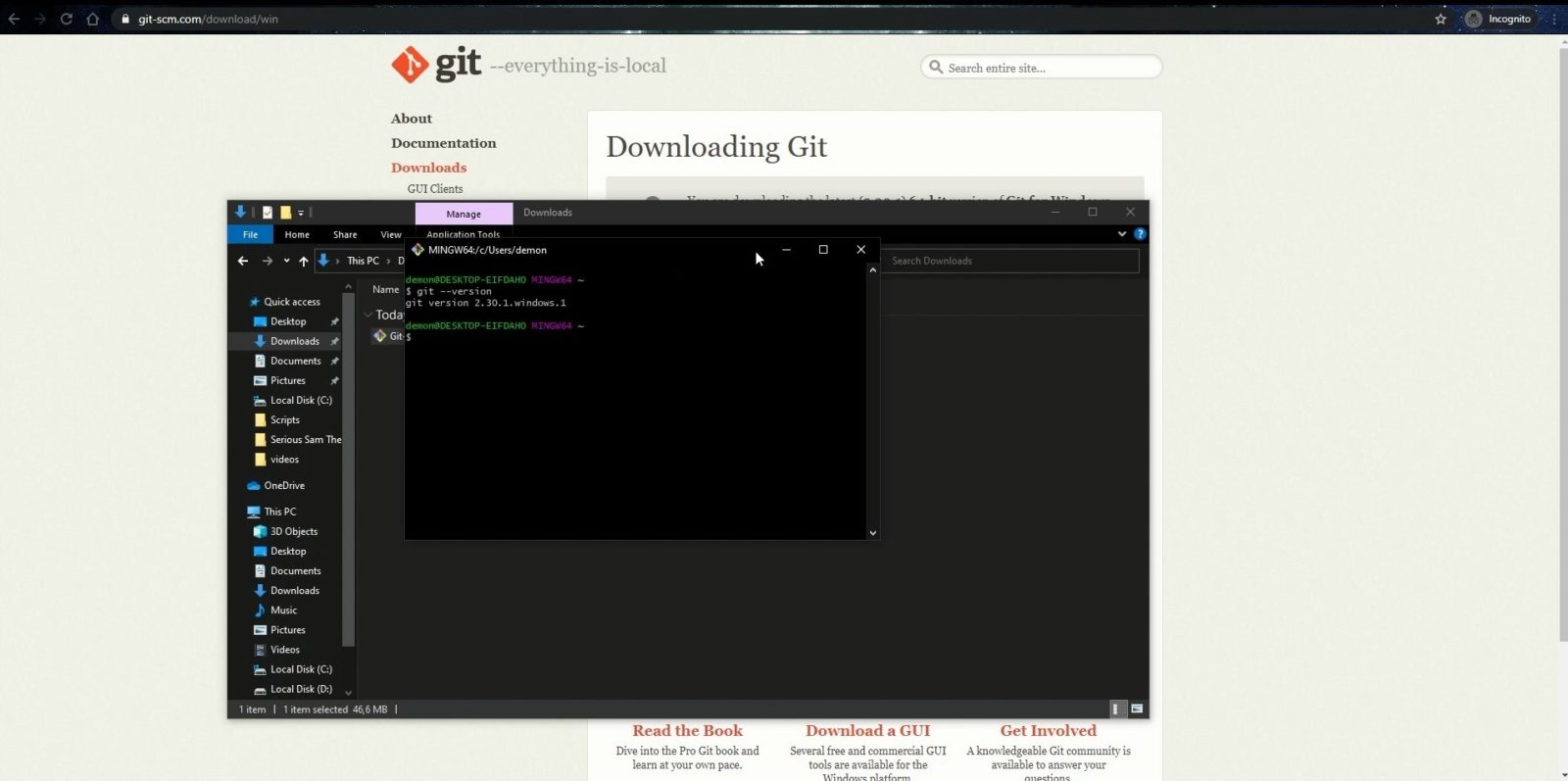
Task: Open the Explorer recent locations dropdown
Action: click(286, 261)
